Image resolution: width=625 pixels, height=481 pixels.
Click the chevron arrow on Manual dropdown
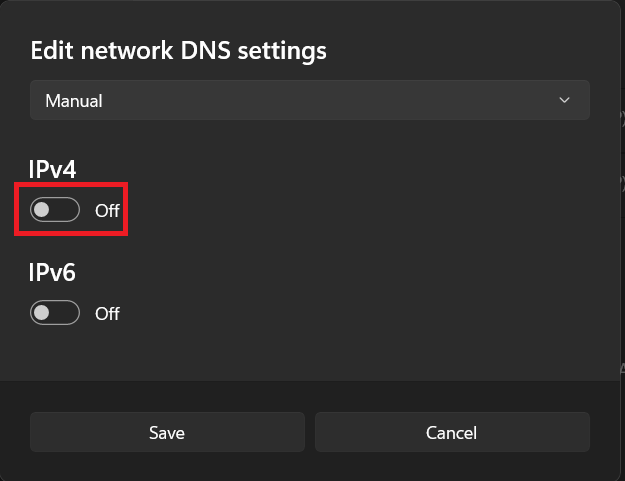[x=565, y=100]
